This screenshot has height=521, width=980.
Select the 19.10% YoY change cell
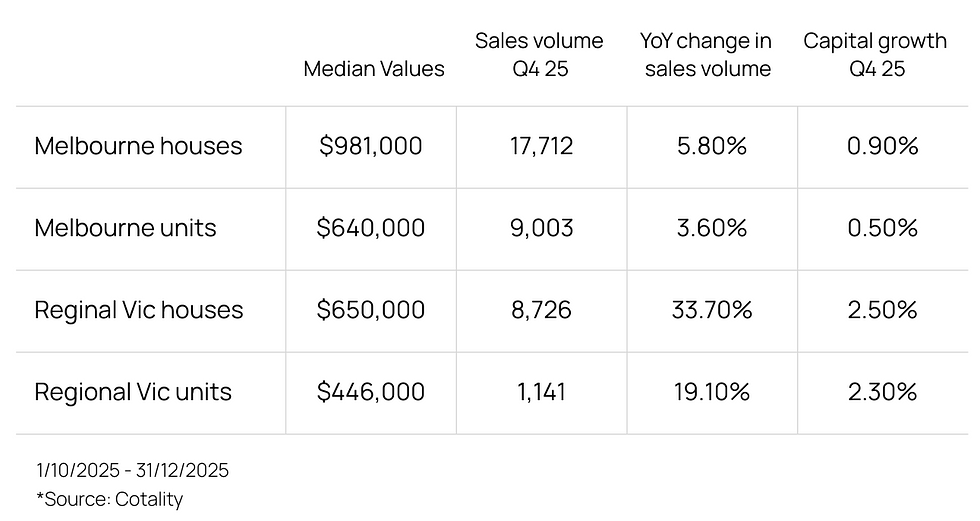[x=712, y=391]
